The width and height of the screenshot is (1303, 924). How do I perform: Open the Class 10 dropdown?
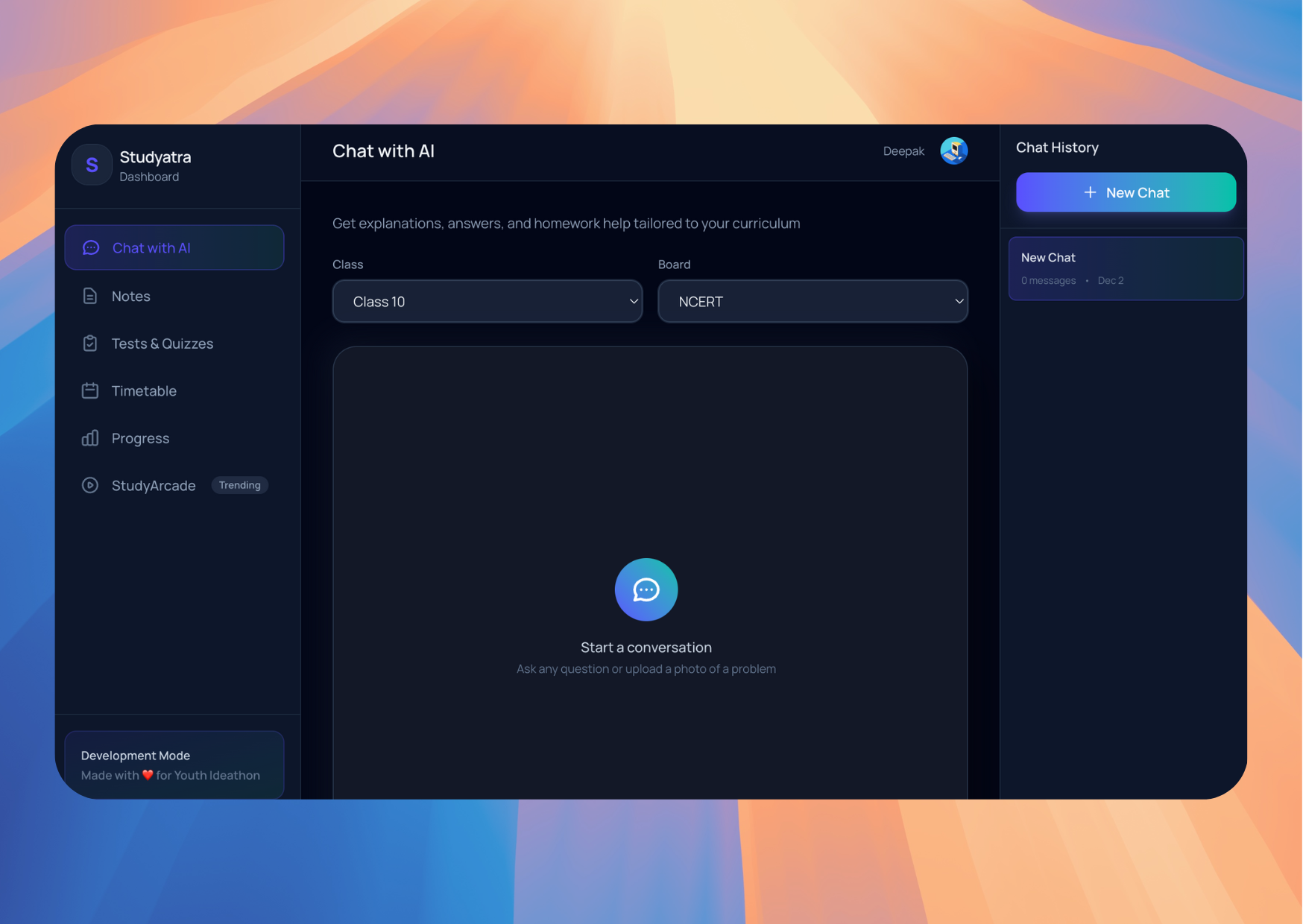tap(487, 302)
